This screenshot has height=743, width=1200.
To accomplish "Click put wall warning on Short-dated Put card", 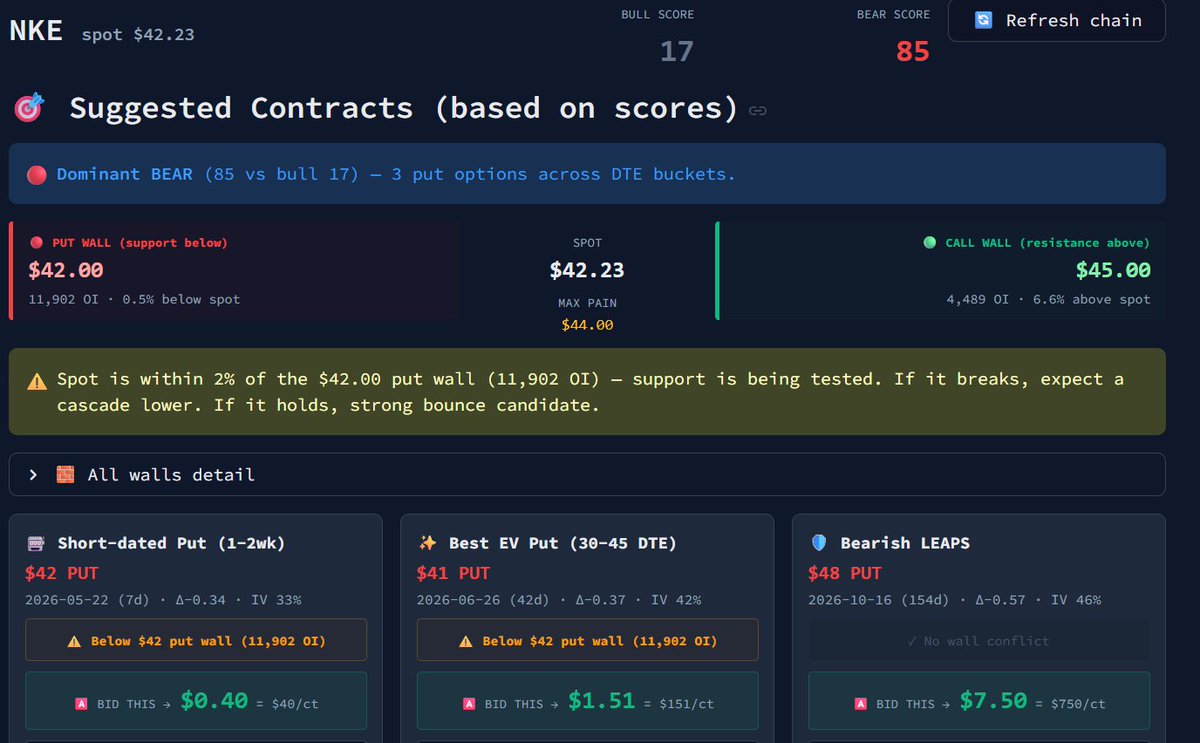I will tap(196, 640).
